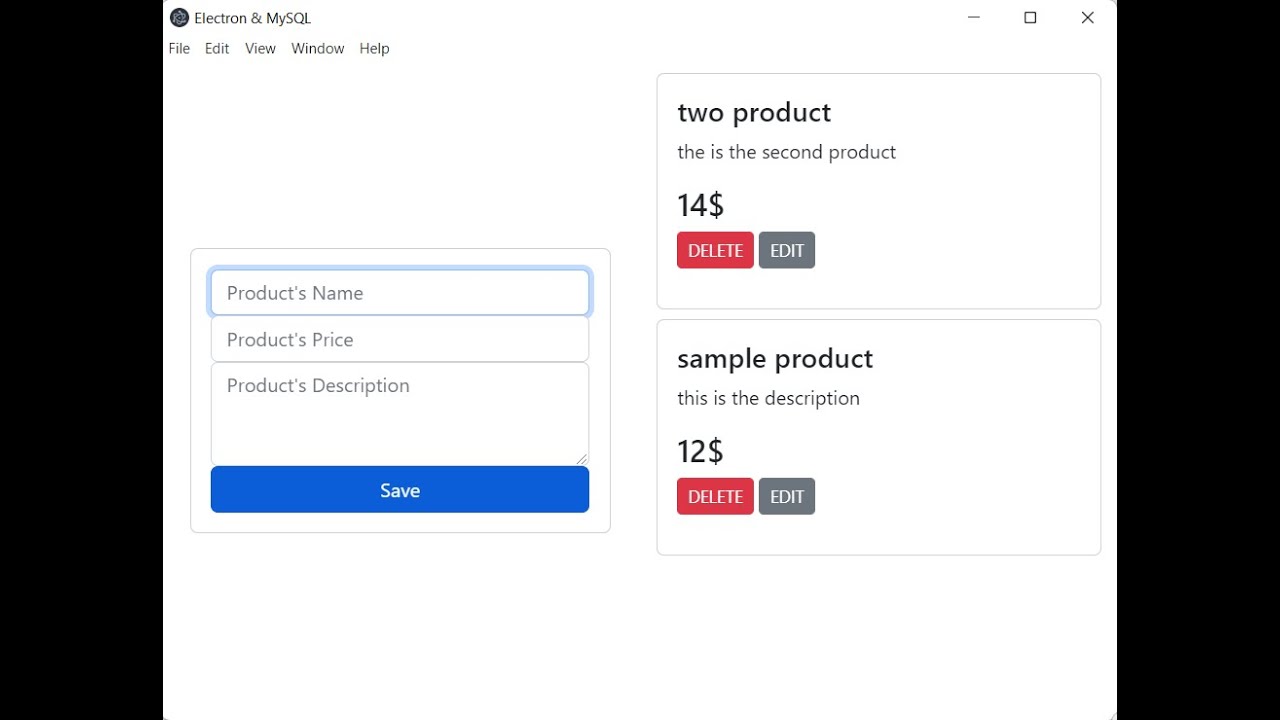Focus the Product's Name field
Screen dimensions: 1280x720
[x=400, y=293]
